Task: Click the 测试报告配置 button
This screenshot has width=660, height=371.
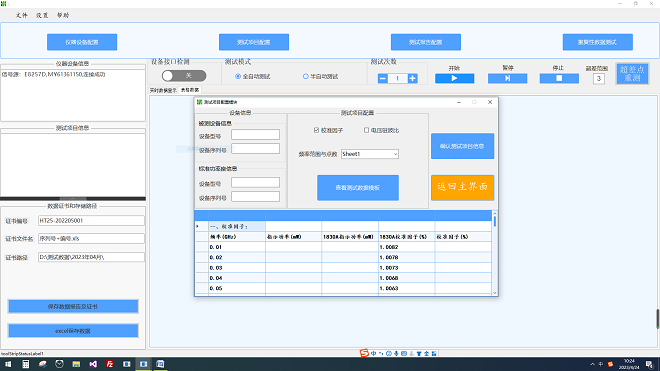Action: 426,42
